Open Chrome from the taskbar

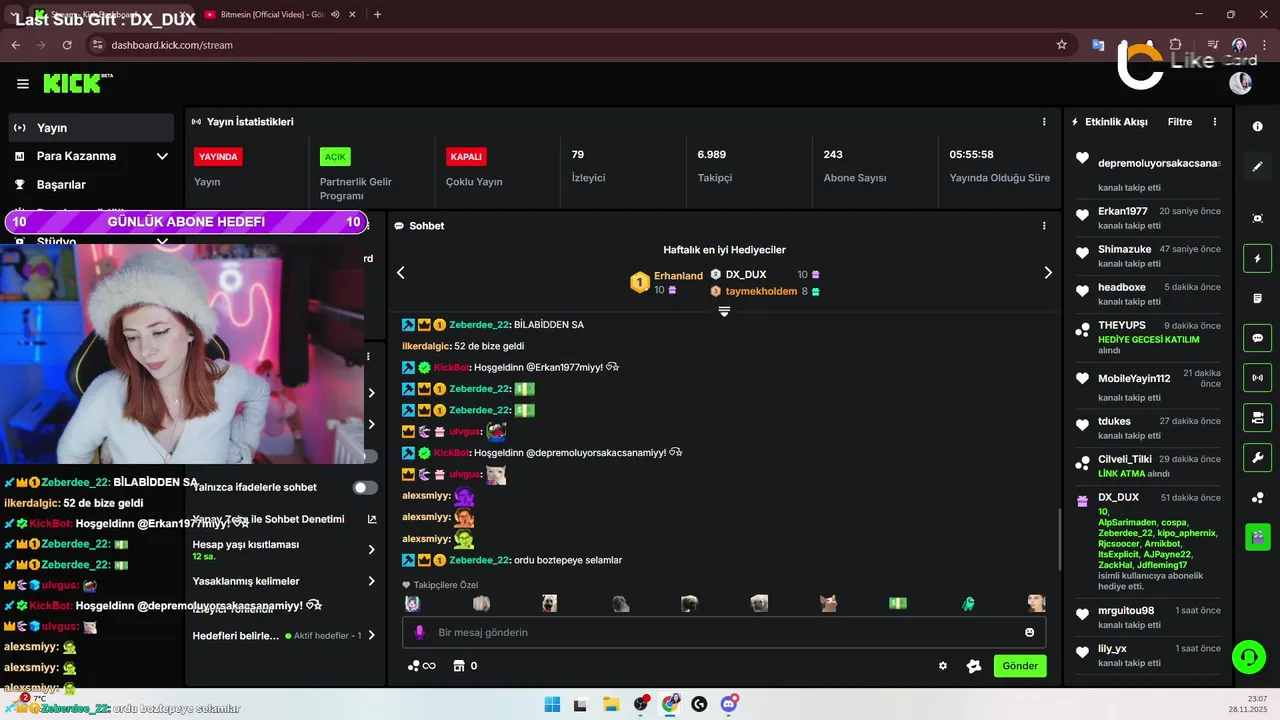[669, 704]
